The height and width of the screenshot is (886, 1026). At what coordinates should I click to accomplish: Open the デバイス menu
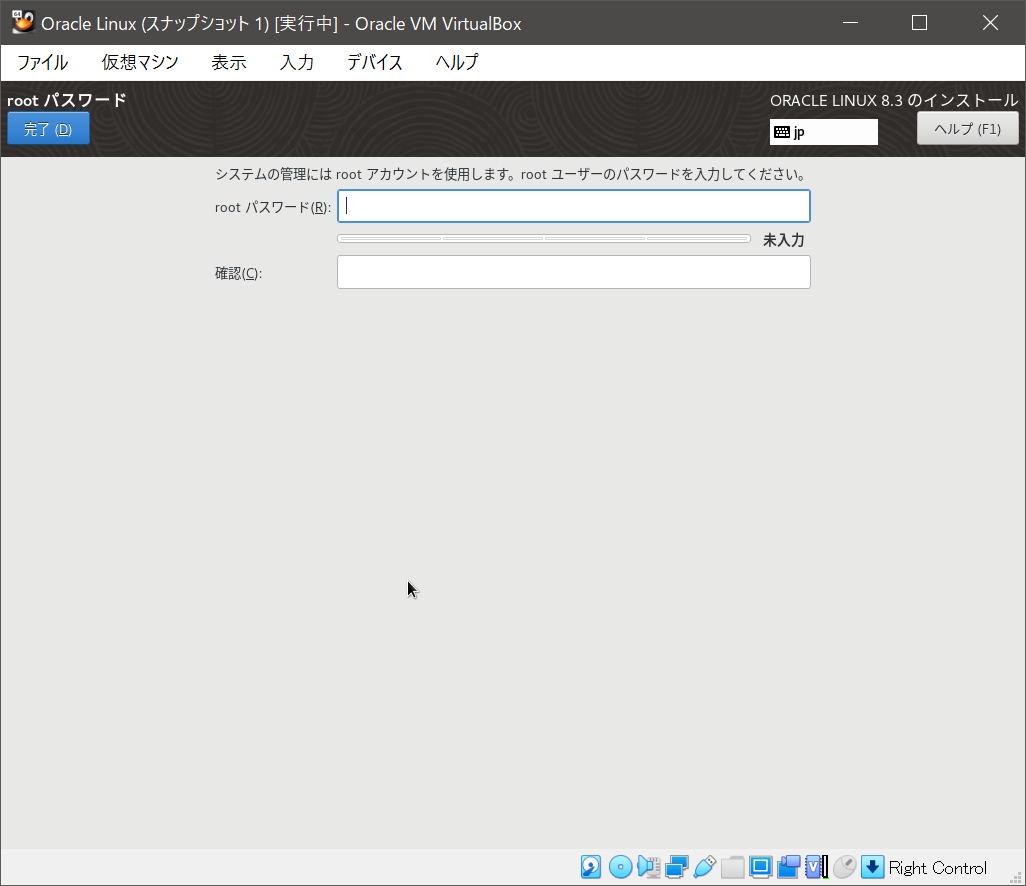point(375,63)
